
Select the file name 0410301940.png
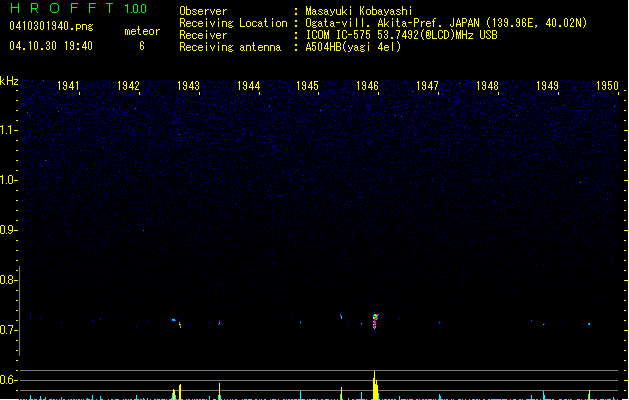(51, 26)
